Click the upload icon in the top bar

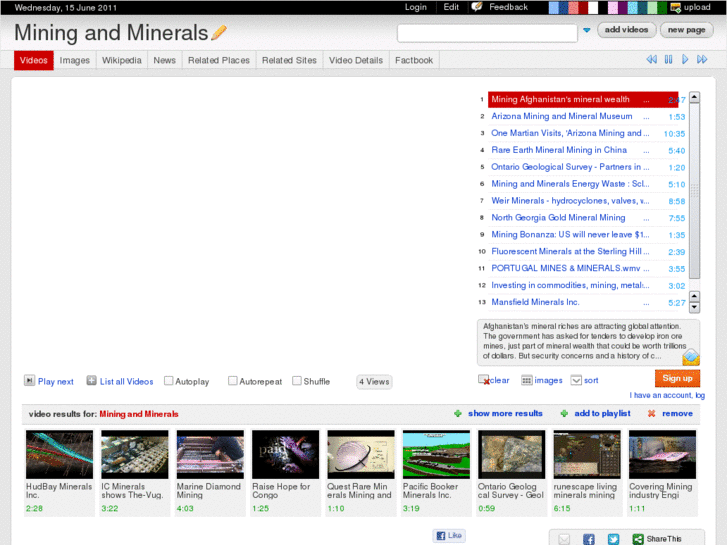pyautogui.click(x=676, y=7)
